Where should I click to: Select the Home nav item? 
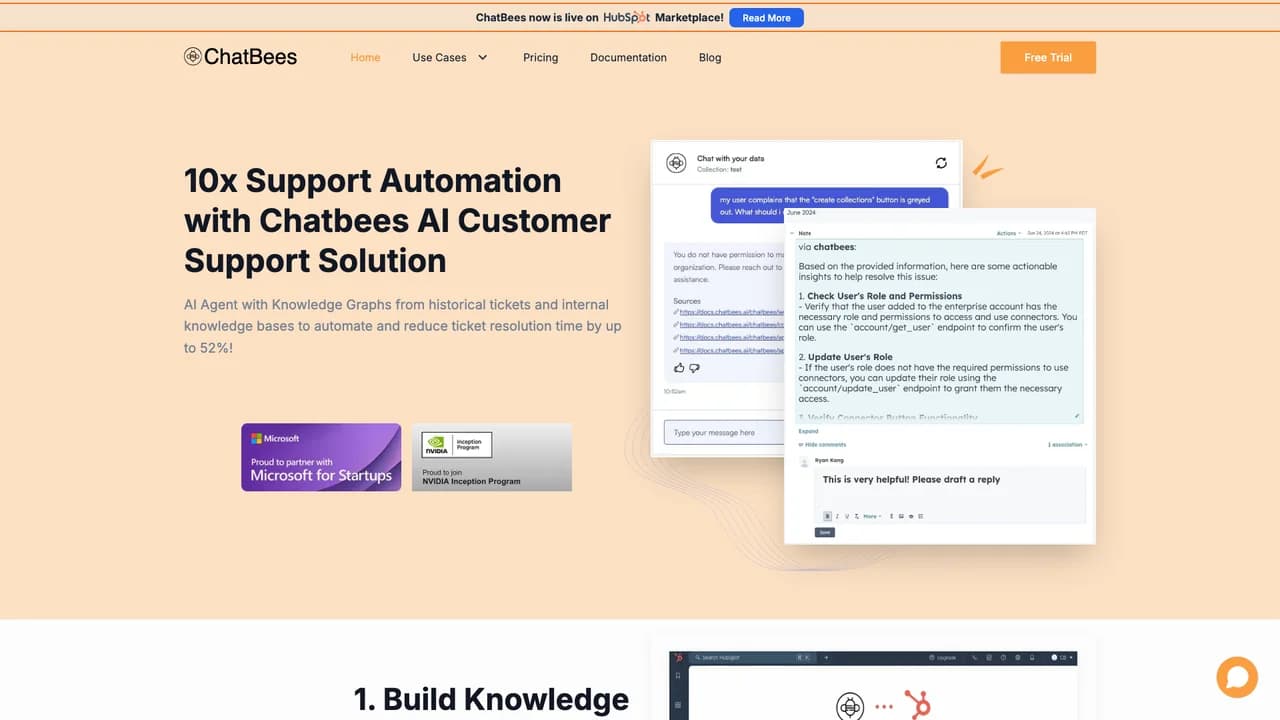coord(365,57)
